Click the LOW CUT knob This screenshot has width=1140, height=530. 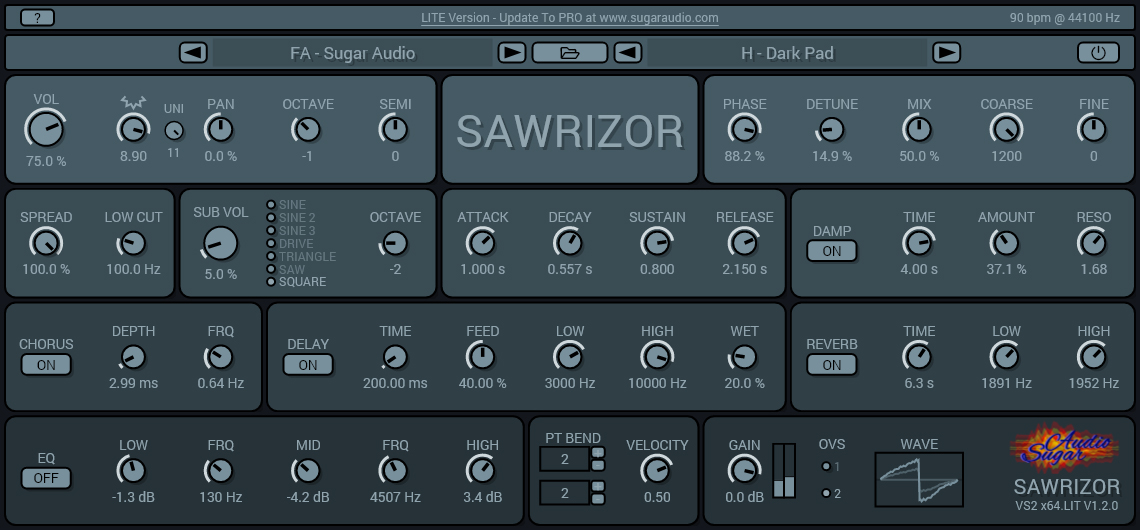point(133,243)
